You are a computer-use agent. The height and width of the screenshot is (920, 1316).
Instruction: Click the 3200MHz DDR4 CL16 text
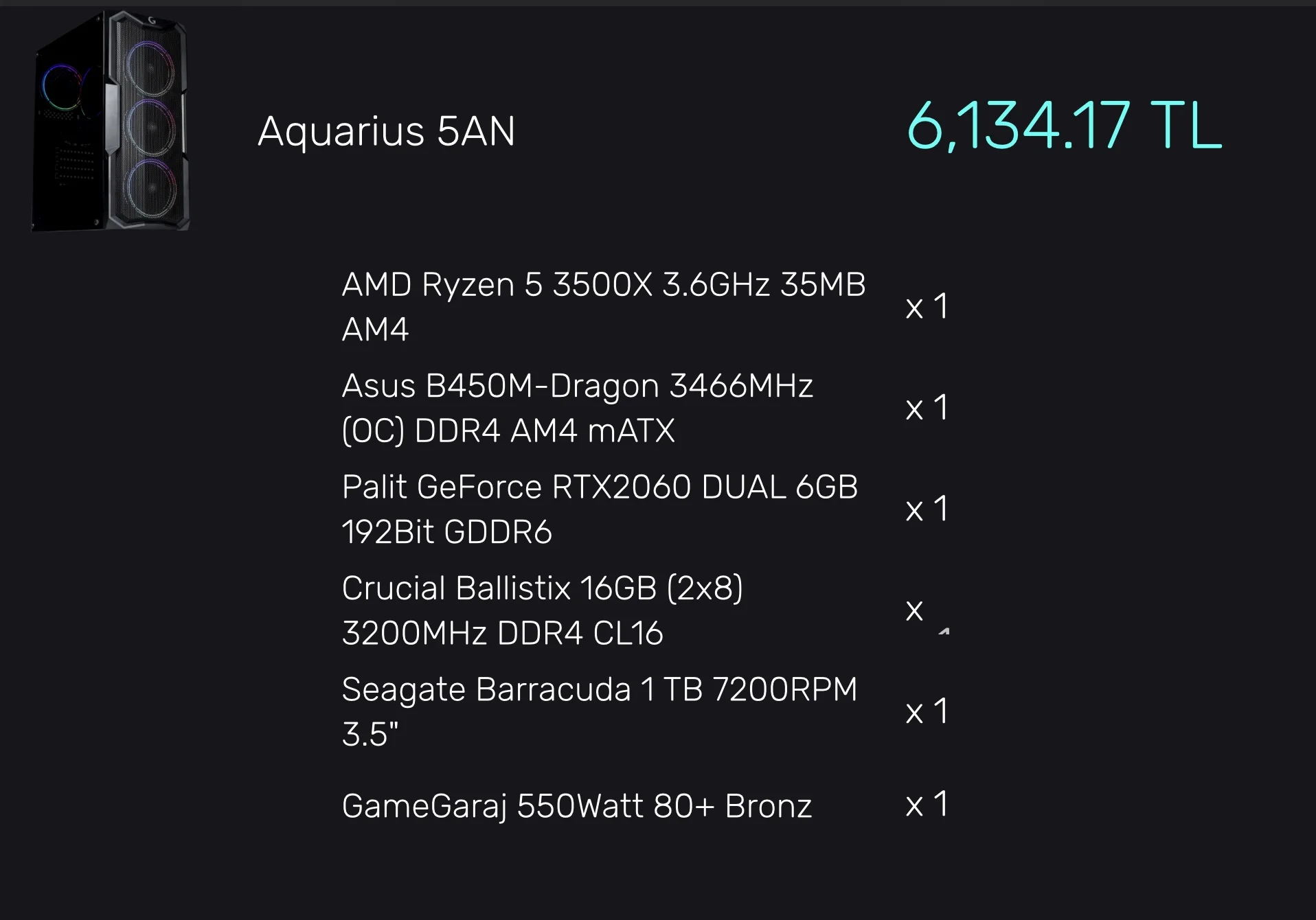502,632
